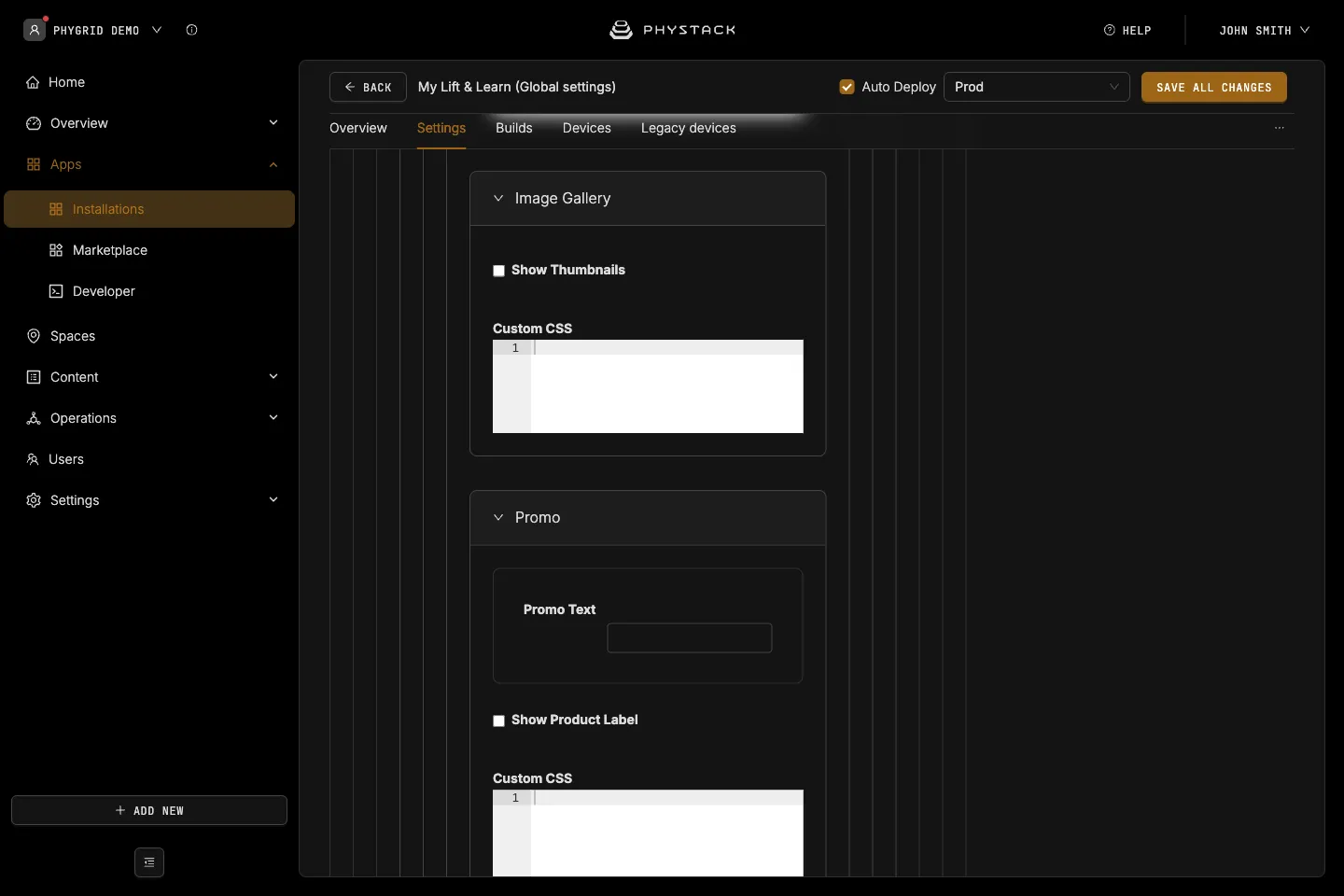Open the Developer terminal icon
This screenshot has width=1344, height=896.
(x=56, y=291)
